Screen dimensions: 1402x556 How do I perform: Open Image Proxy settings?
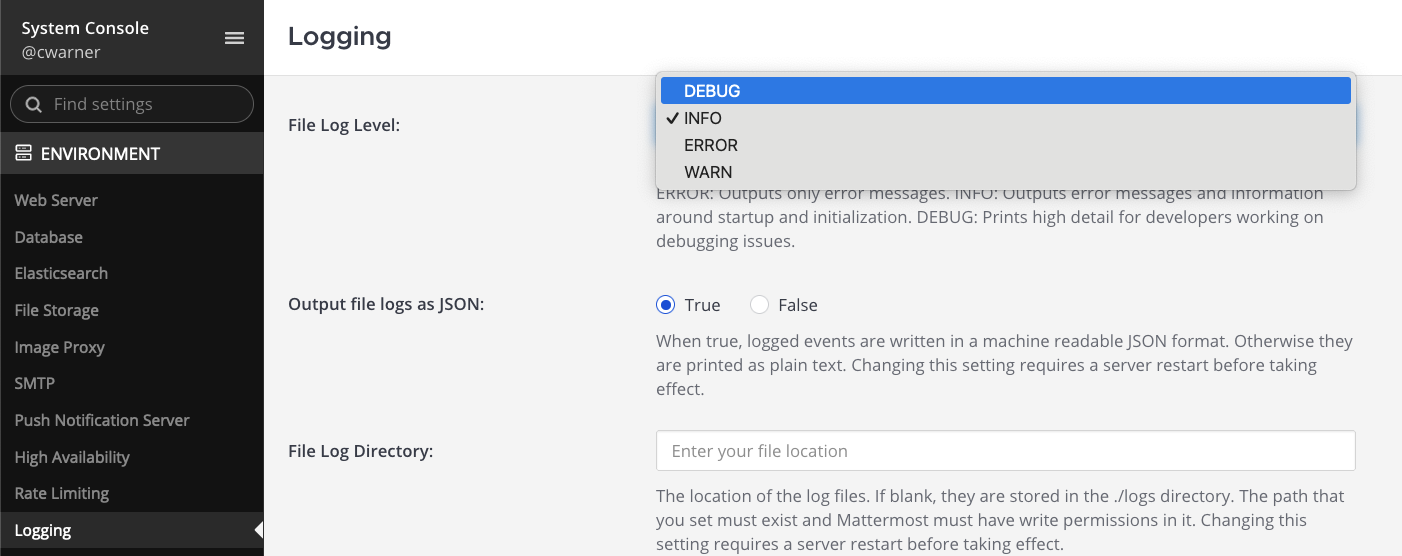[60, 347]
